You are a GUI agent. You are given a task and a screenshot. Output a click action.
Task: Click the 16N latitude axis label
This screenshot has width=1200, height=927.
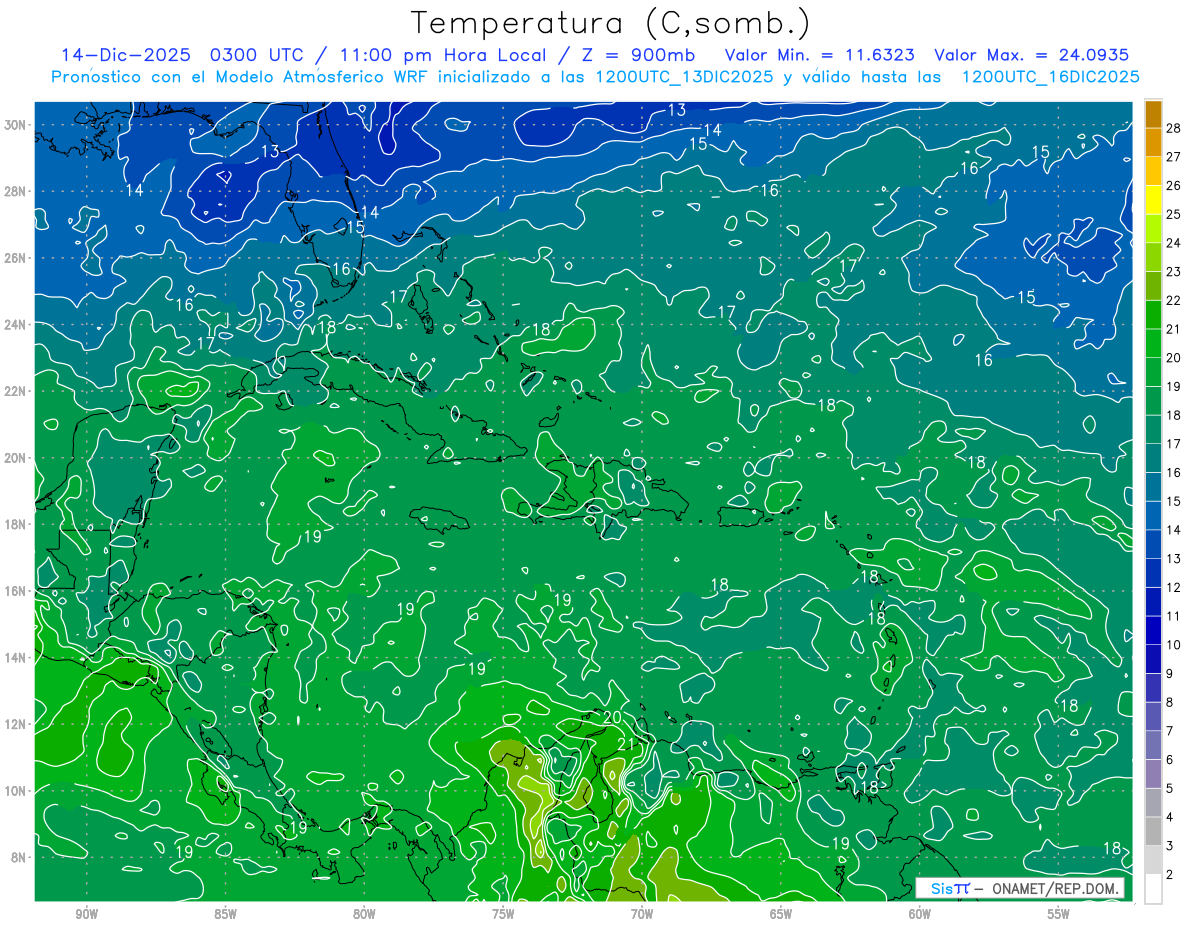coord(17,591)
